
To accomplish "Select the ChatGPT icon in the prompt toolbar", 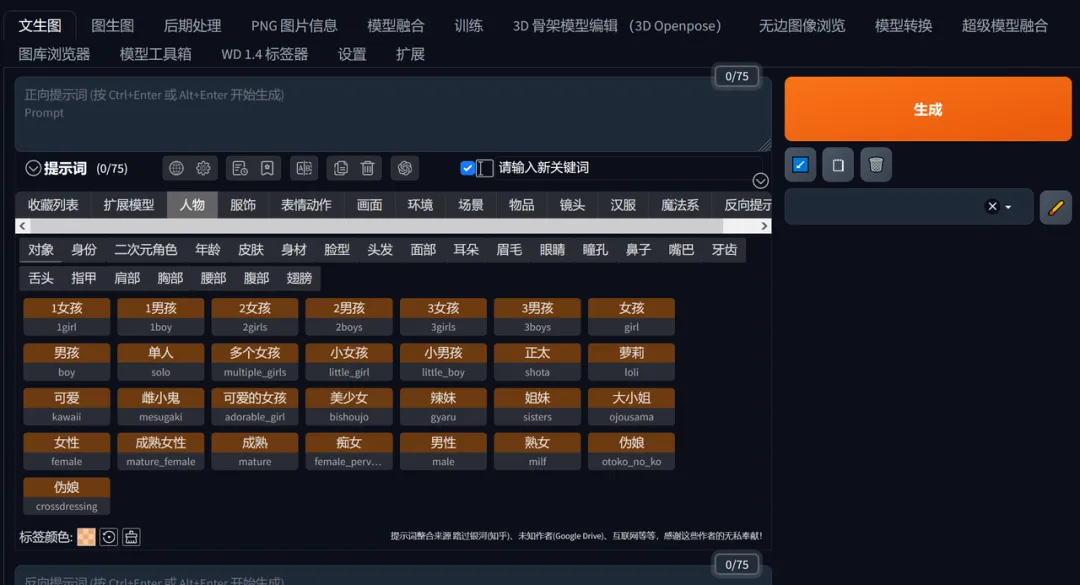I will (405, 168).
